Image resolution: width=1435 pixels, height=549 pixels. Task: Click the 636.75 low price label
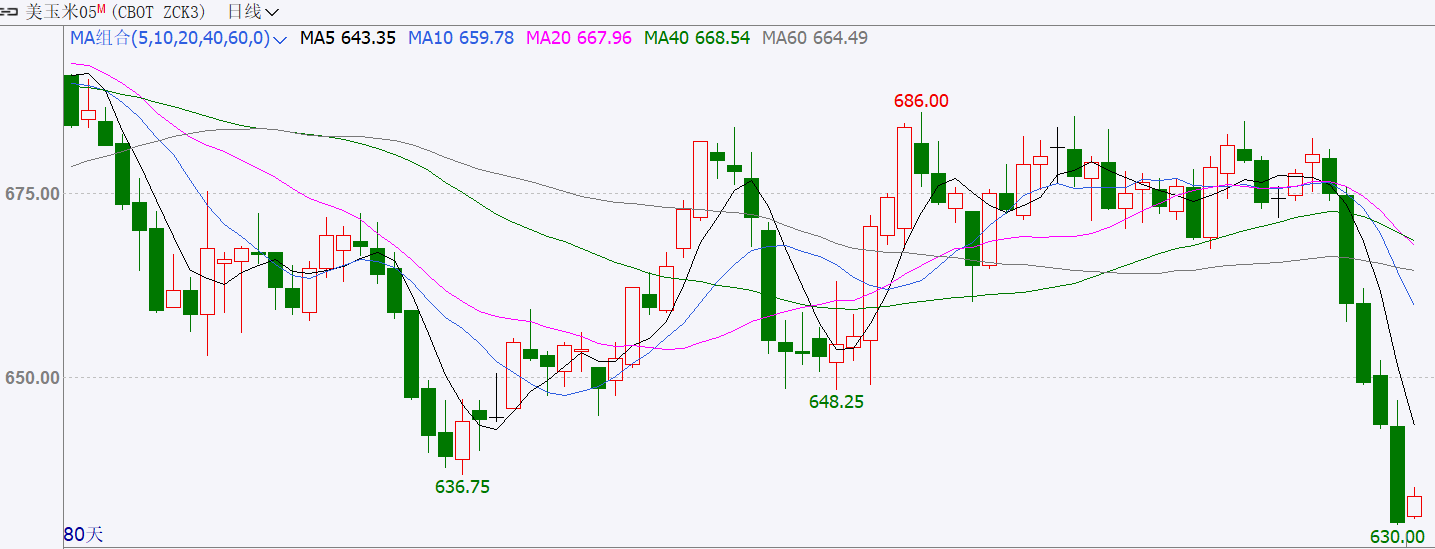point(462,487)
